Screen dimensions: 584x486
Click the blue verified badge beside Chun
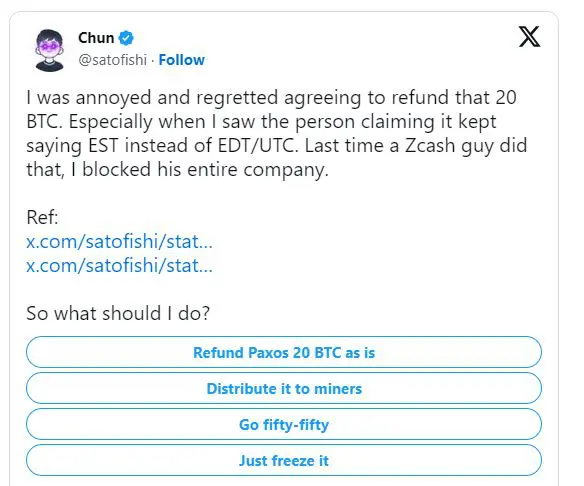pyautogui.click(x=126, y=38)
